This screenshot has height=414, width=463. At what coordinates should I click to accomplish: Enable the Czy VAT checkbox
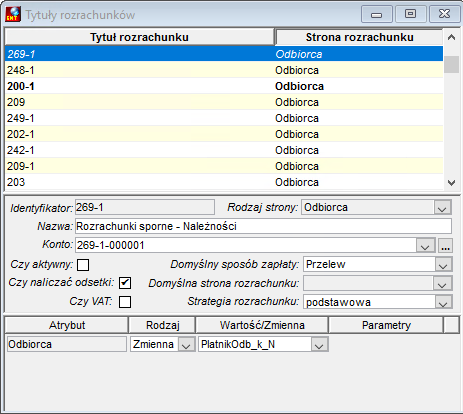point(125,302)
